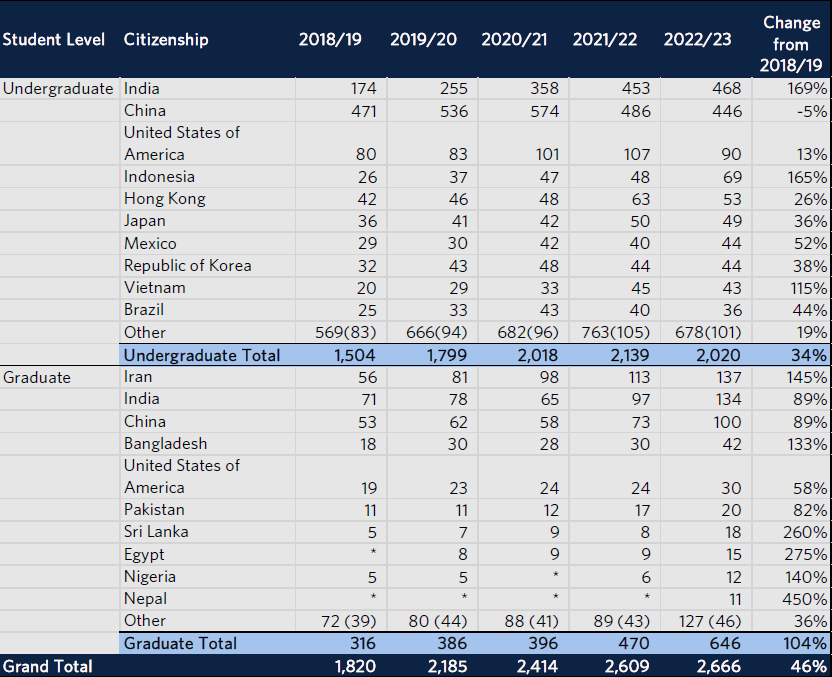Click the 169% change value for India

(x=807, y=88)
